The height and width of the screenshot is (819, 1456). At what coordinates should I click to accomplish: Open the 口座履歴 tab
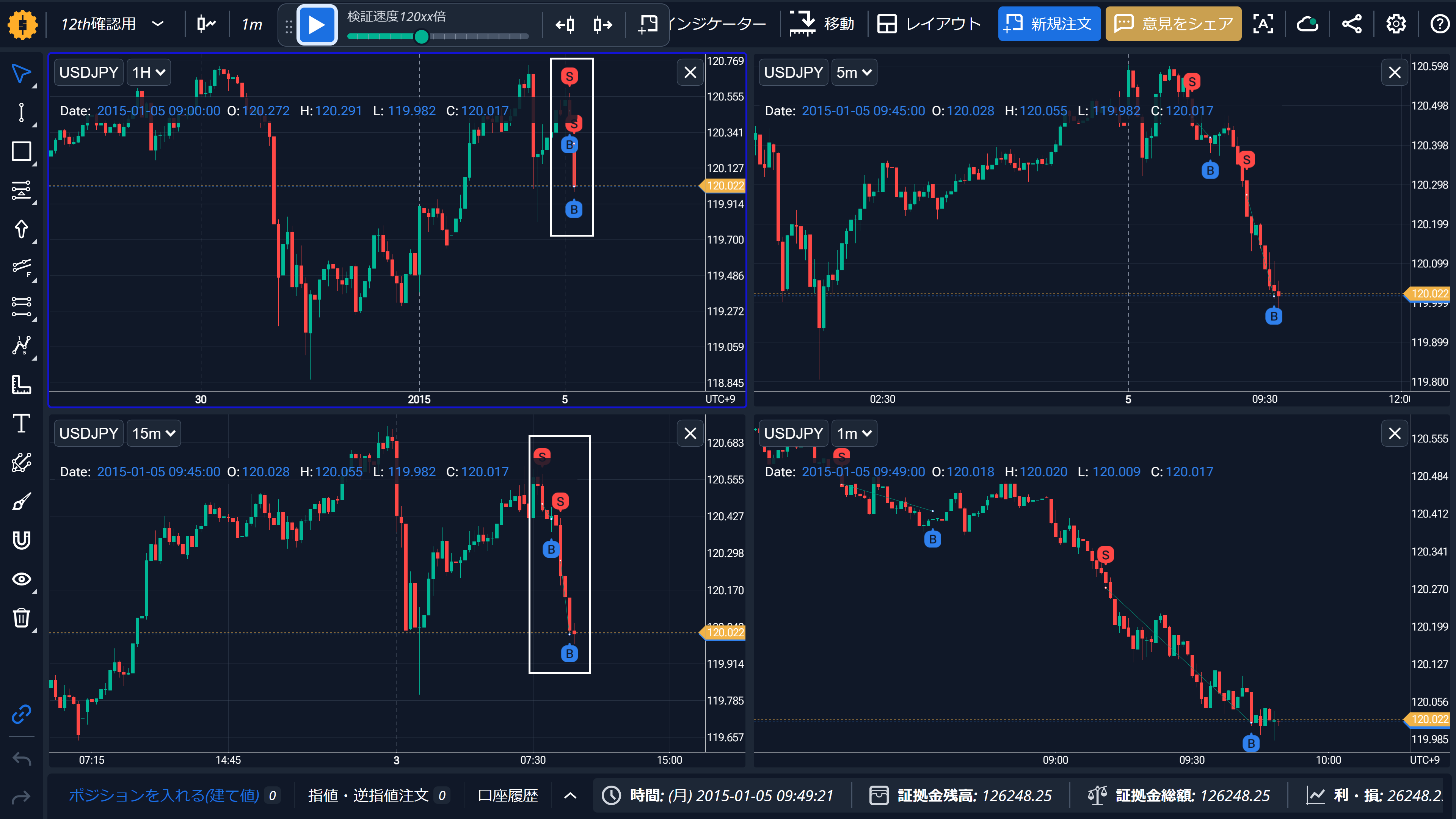[508, 795]
